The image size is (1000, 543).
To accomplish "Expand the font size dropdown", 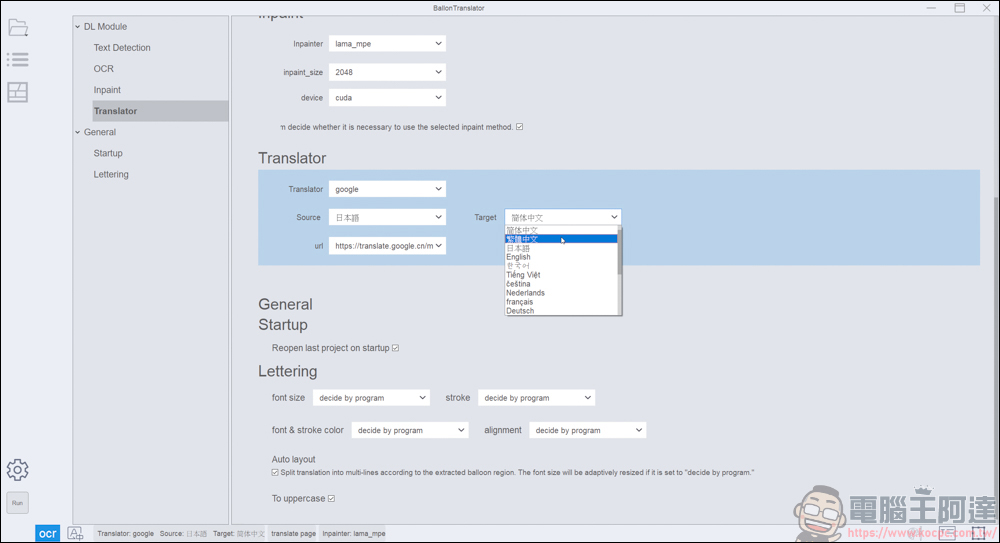I will [371, 398].
